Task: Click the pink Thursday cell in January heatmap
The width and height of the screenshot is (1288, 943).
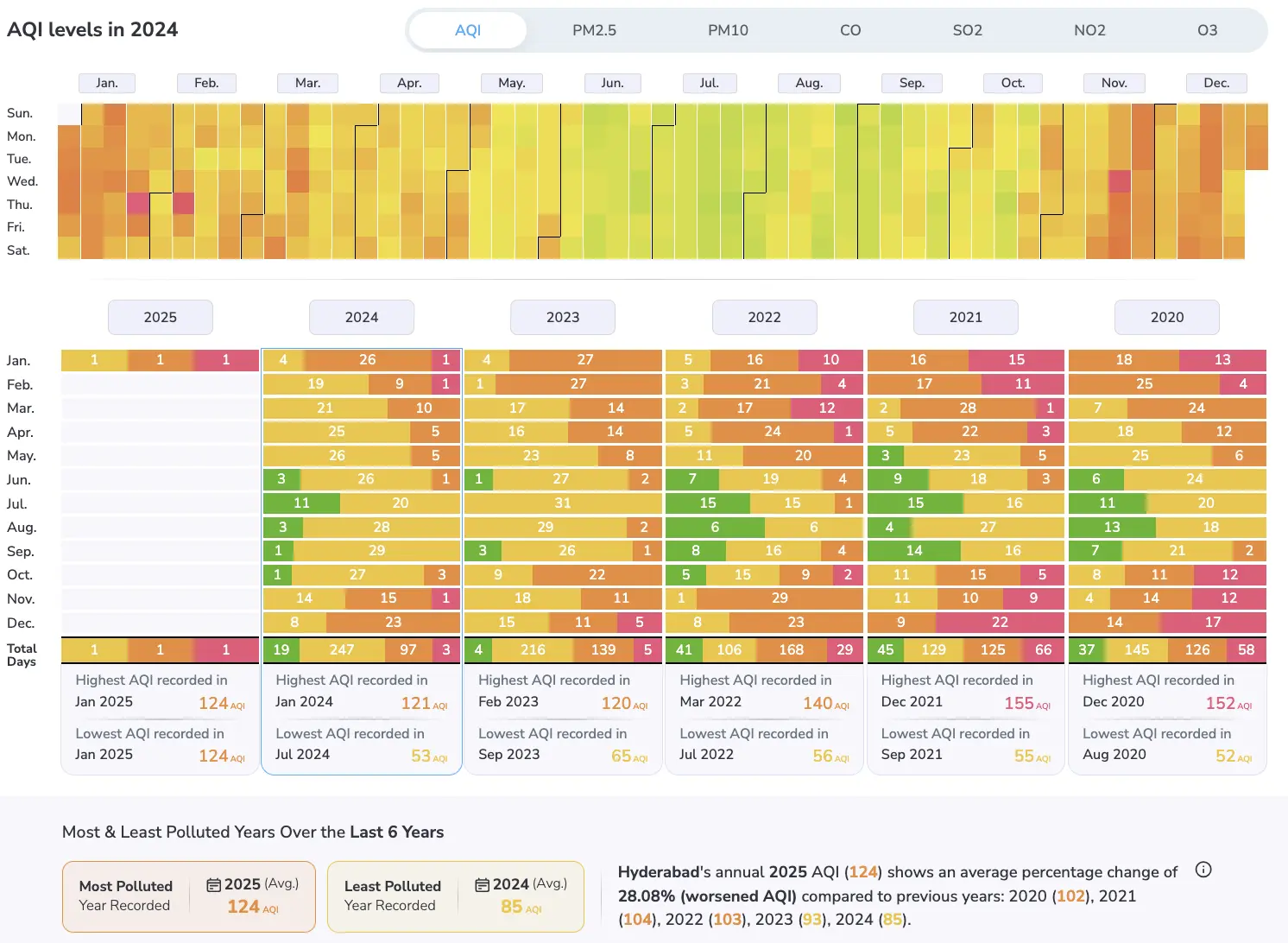Action: [x=138, y=204]
